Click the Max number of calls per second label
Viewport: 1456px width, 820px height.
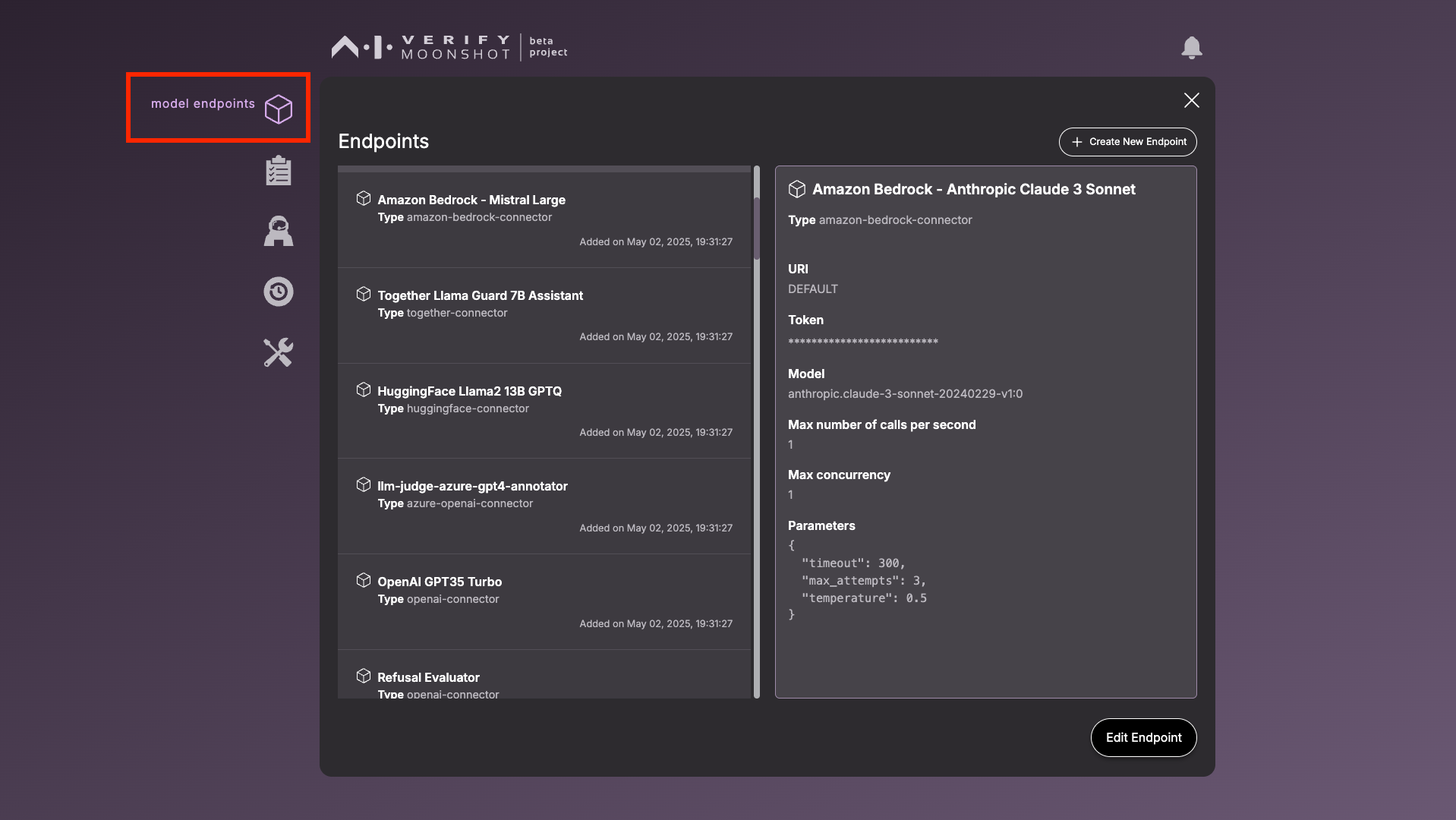(x=882, y=425)
